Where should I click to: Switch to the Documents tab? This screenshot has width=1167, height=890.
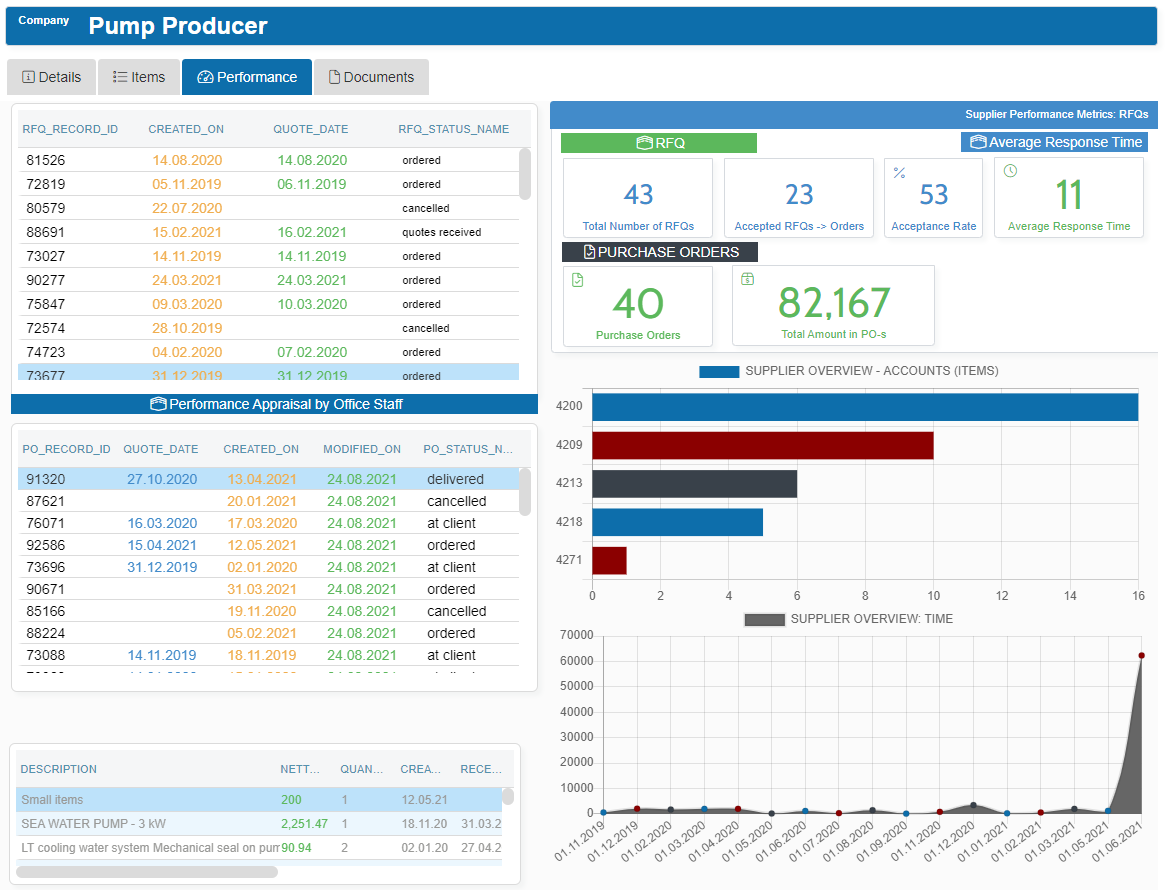point(371,77)
